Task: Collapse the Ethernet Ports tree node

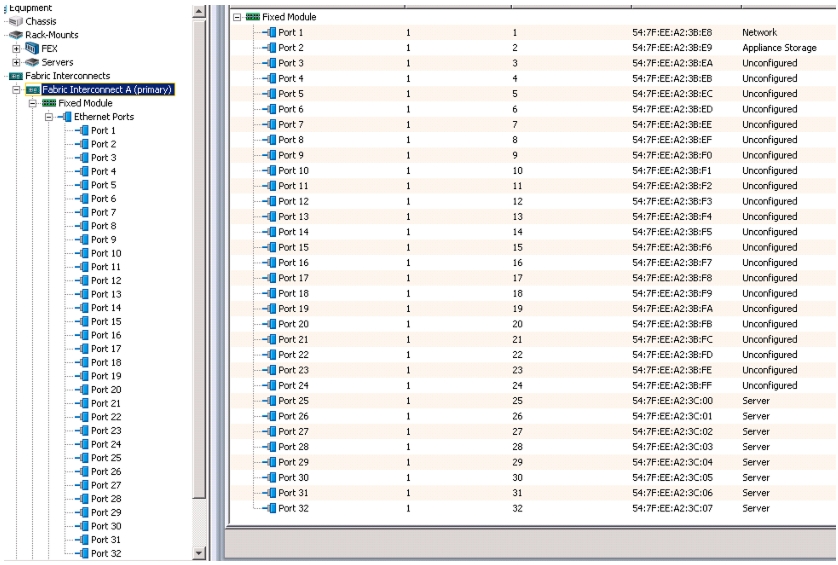Action: click(x=49, y=117)
